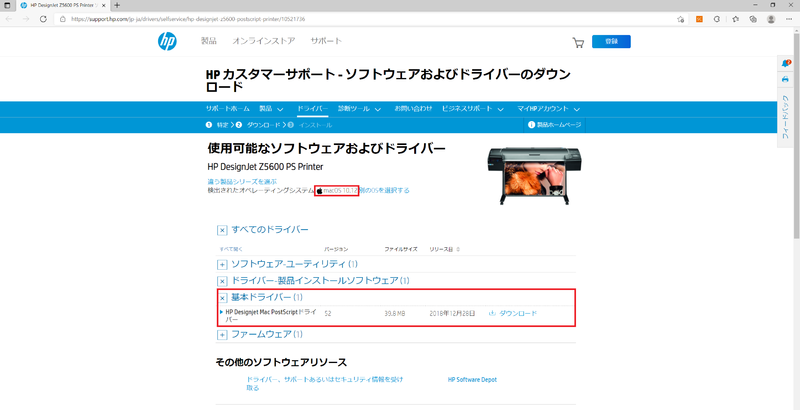The height and width of the screenshot is (410, 800).
Task: Click the HP logo in the header
Action: pos(168,42)
